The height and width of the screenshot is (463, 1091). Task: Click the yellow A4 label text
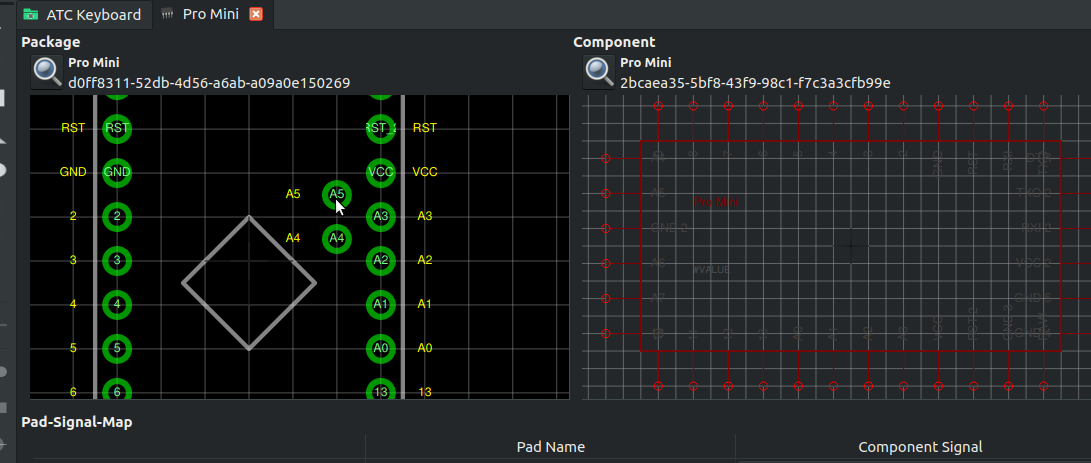click(x=293, y=238)
